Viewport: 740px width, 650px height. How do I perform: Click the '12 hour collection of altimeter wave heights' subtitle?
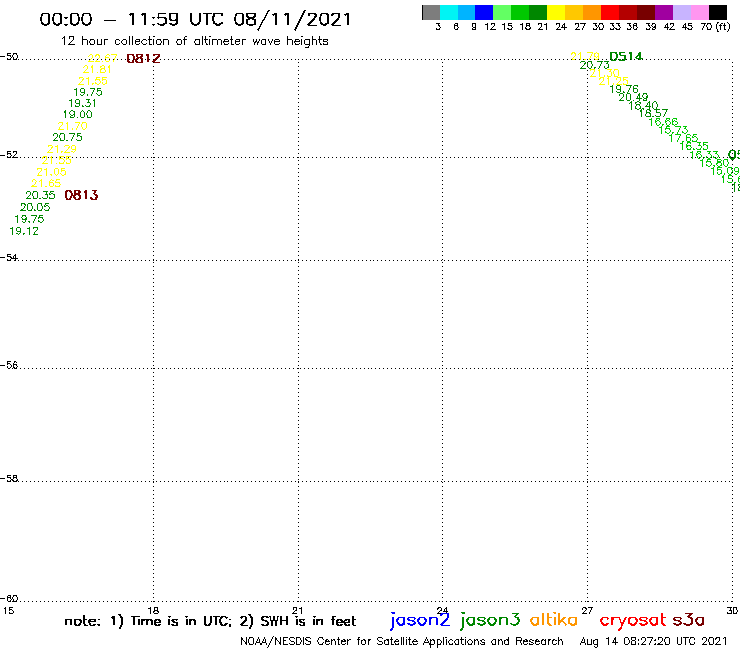click(x=194, y=41)
